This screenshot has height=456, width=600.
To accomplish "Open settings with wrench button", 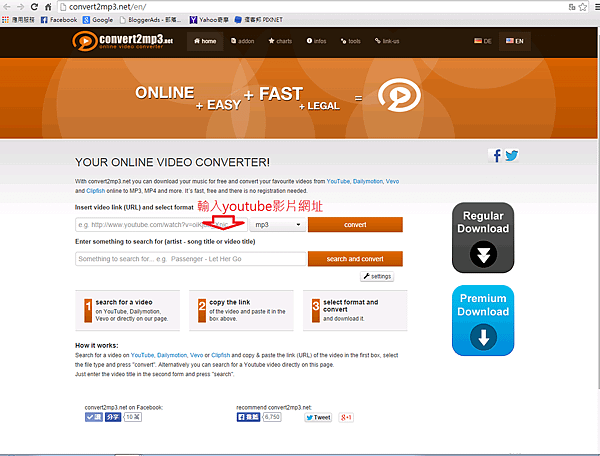I will 377,276.
